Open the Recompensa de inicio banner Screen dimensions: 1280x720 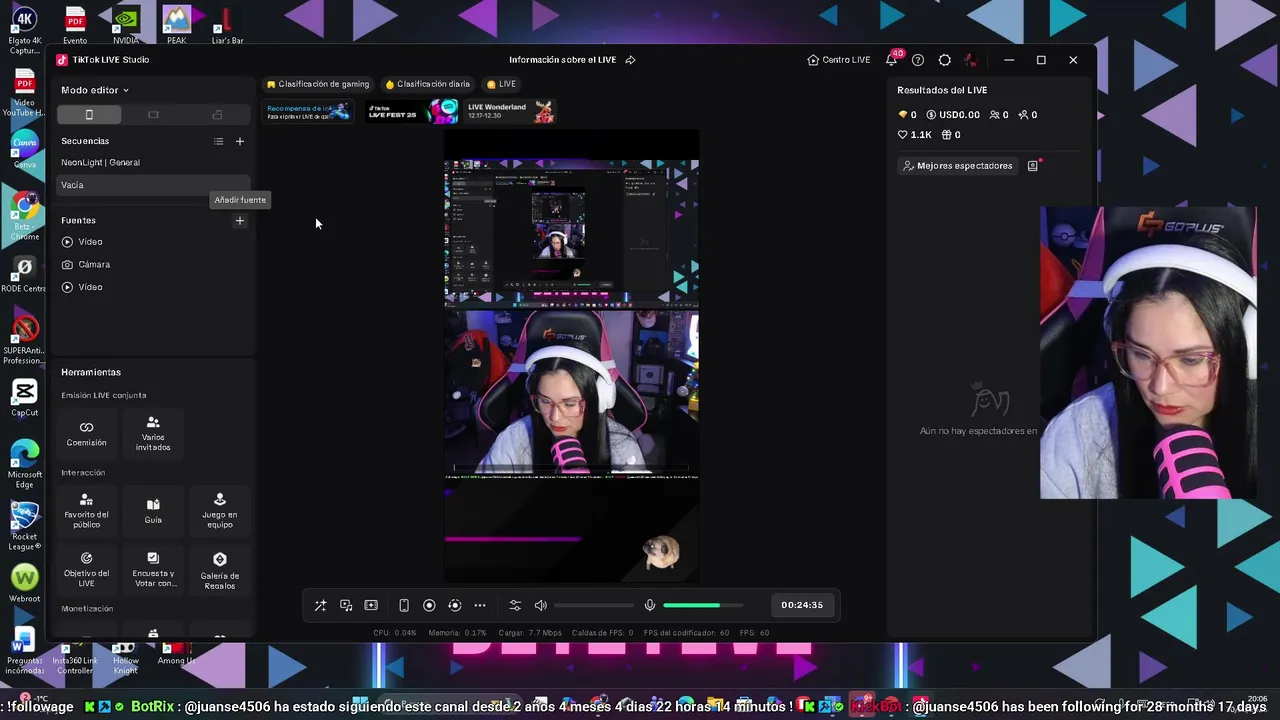tap(308, 111)
